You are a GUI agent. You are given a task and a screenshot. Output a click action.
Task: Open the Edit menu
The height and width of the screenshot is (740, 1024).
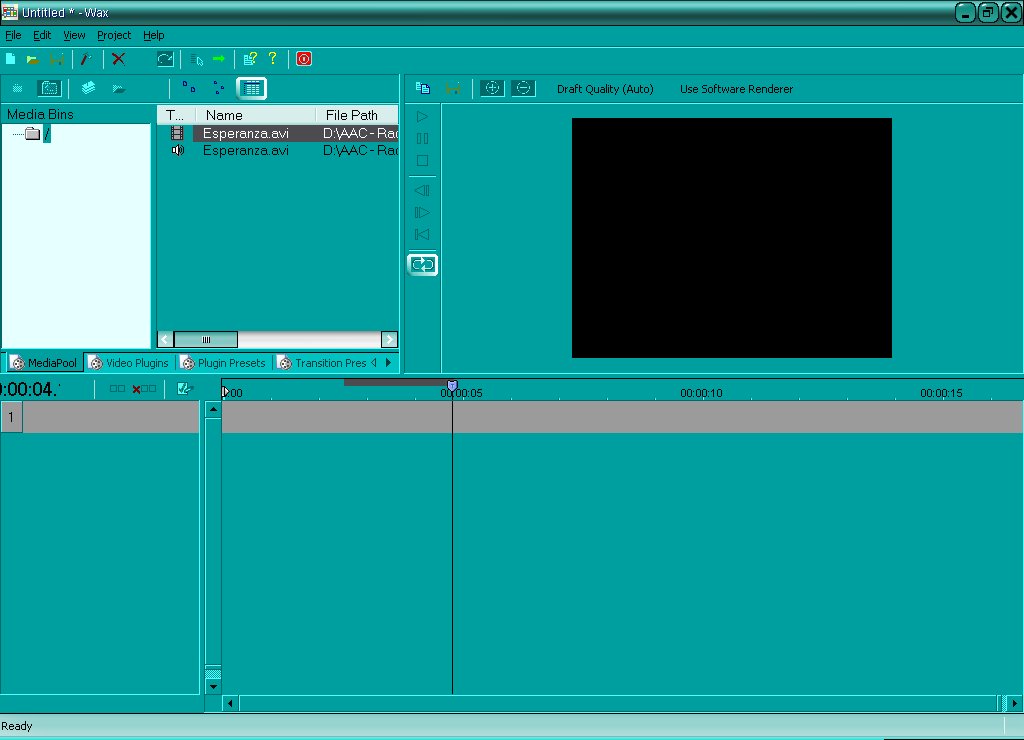click(x=42, y=35)
